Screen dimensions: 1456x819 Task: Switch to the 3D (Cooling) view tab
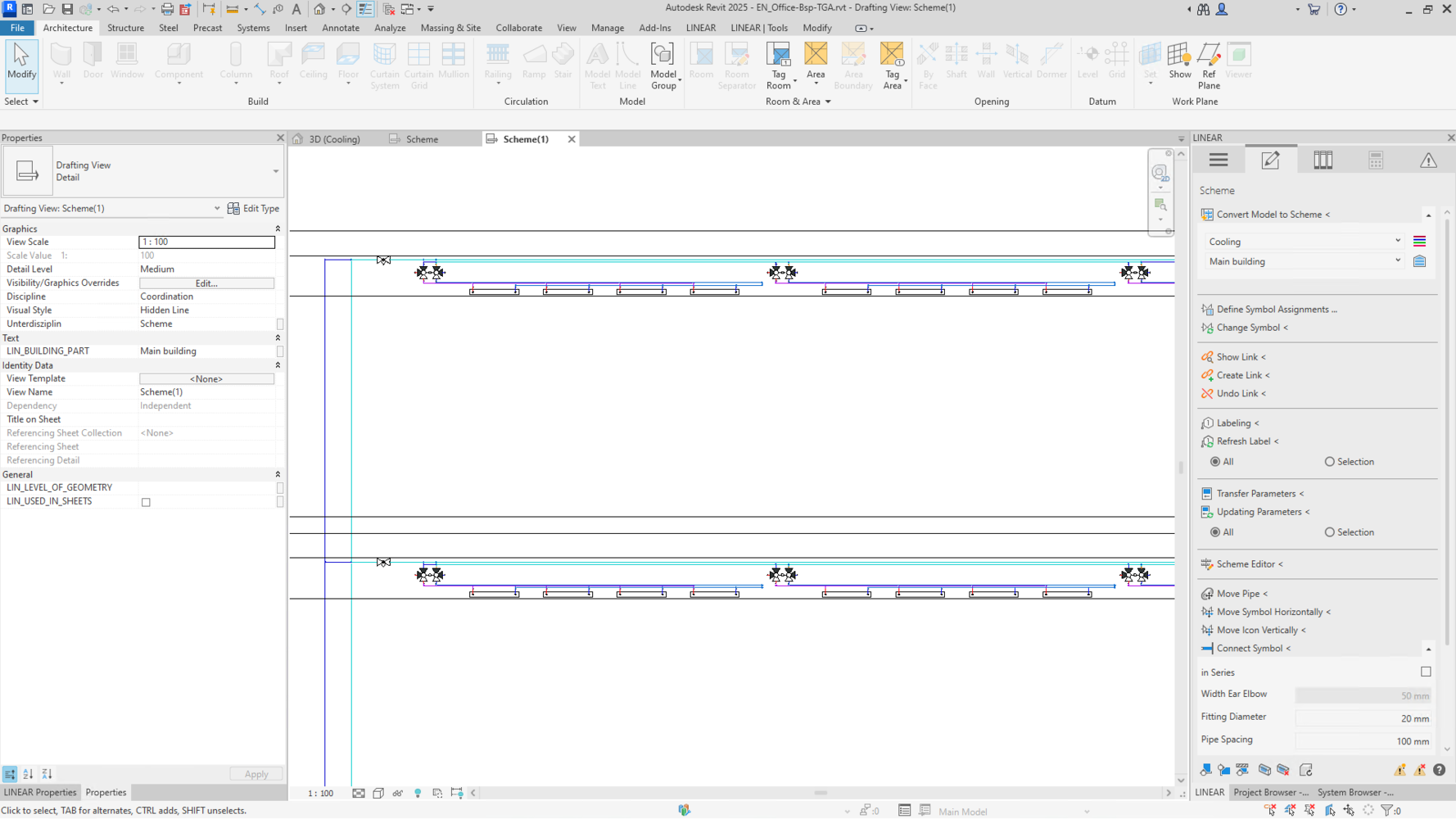click(x=333, y=139)
